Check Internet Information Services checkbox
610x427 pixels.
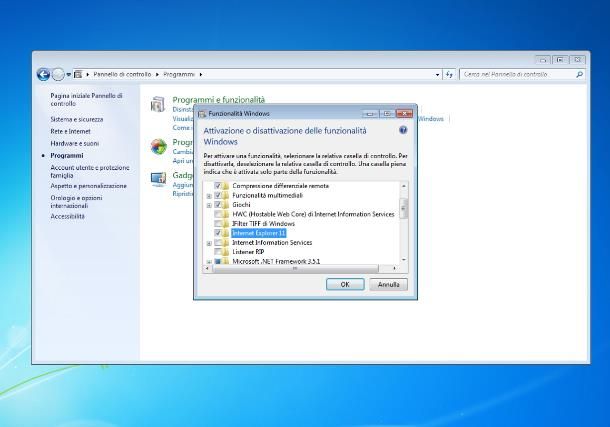tap(218, 243)
